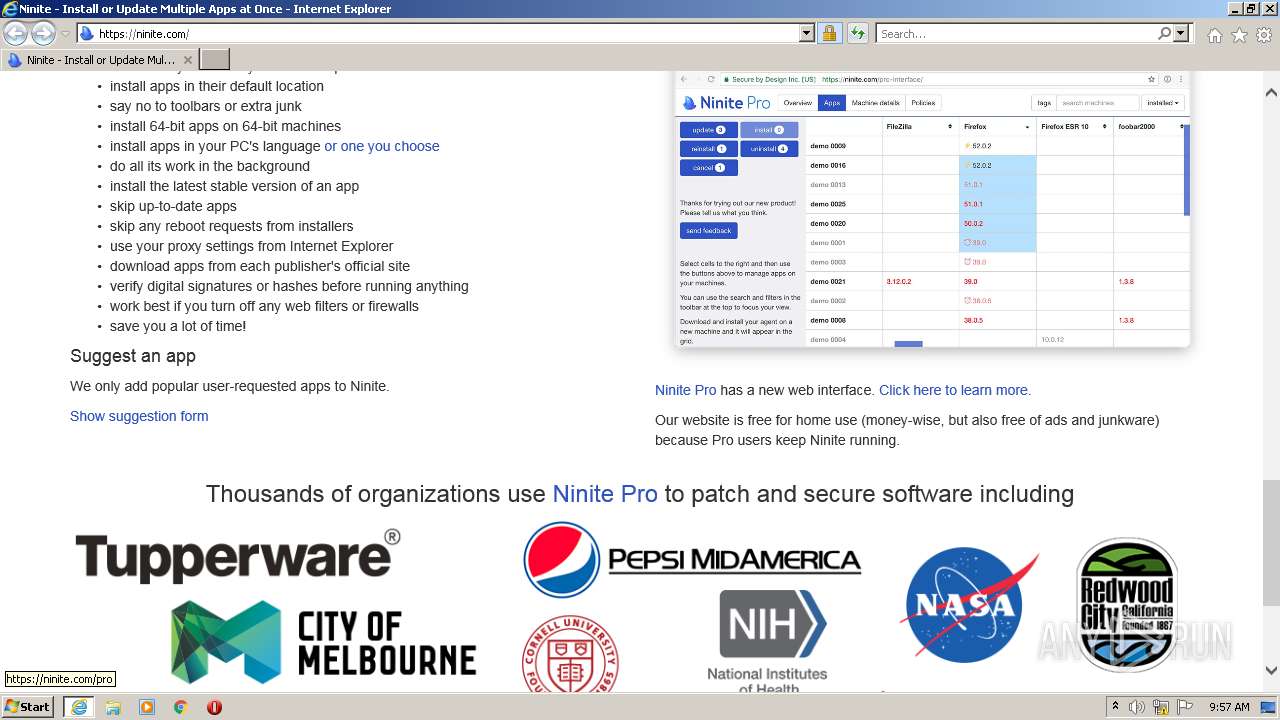Launch Chrome from the taskbar
1280x720 pixels.
[x=181, y=707]
